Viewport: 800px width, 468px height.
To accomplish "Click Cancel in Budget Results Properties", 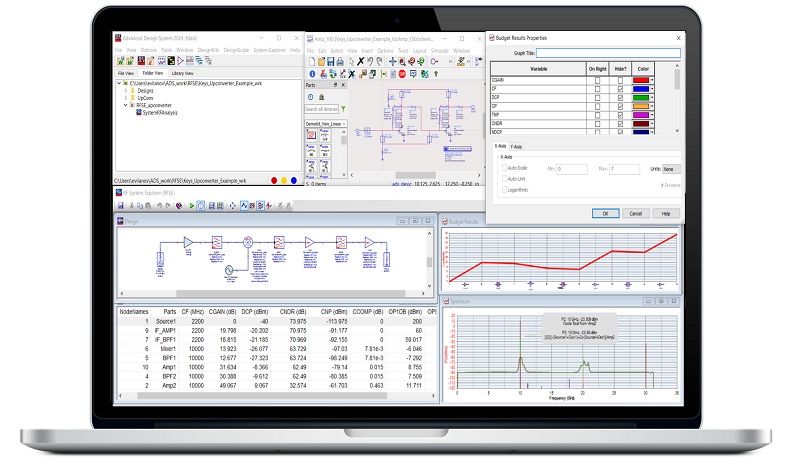I will 636,213.
